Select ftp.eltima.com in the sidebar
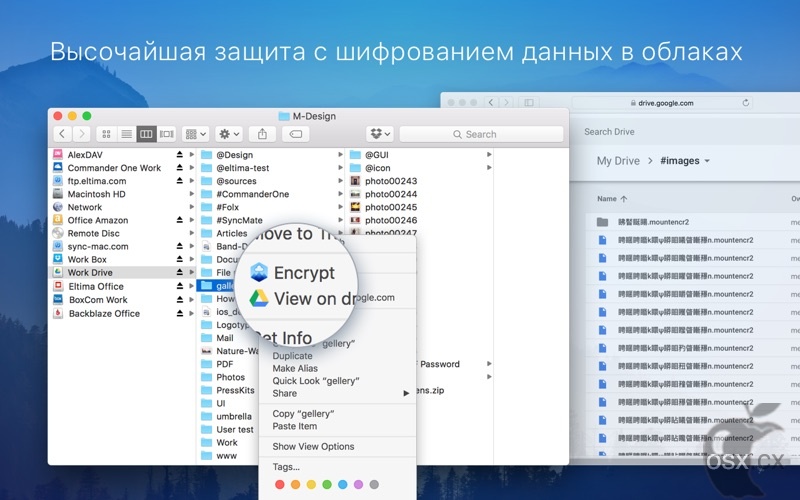Screen dimensions: 800x500 point(96,181)
